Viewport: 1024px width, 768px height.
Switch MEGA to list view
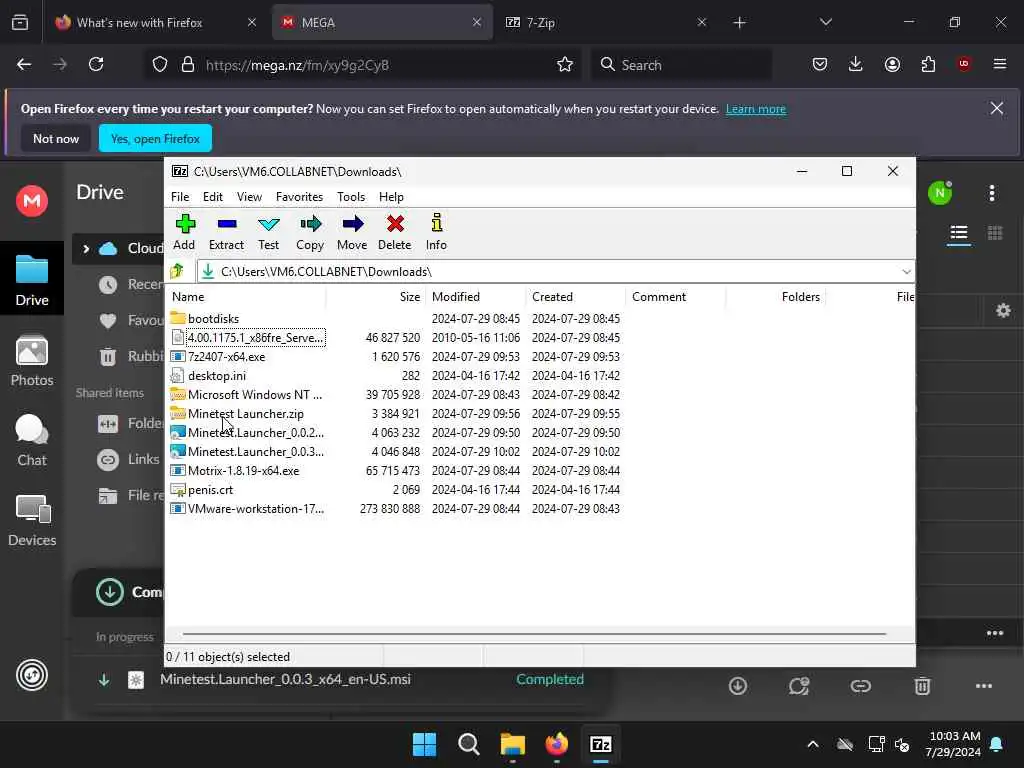(x=959, y=233)
